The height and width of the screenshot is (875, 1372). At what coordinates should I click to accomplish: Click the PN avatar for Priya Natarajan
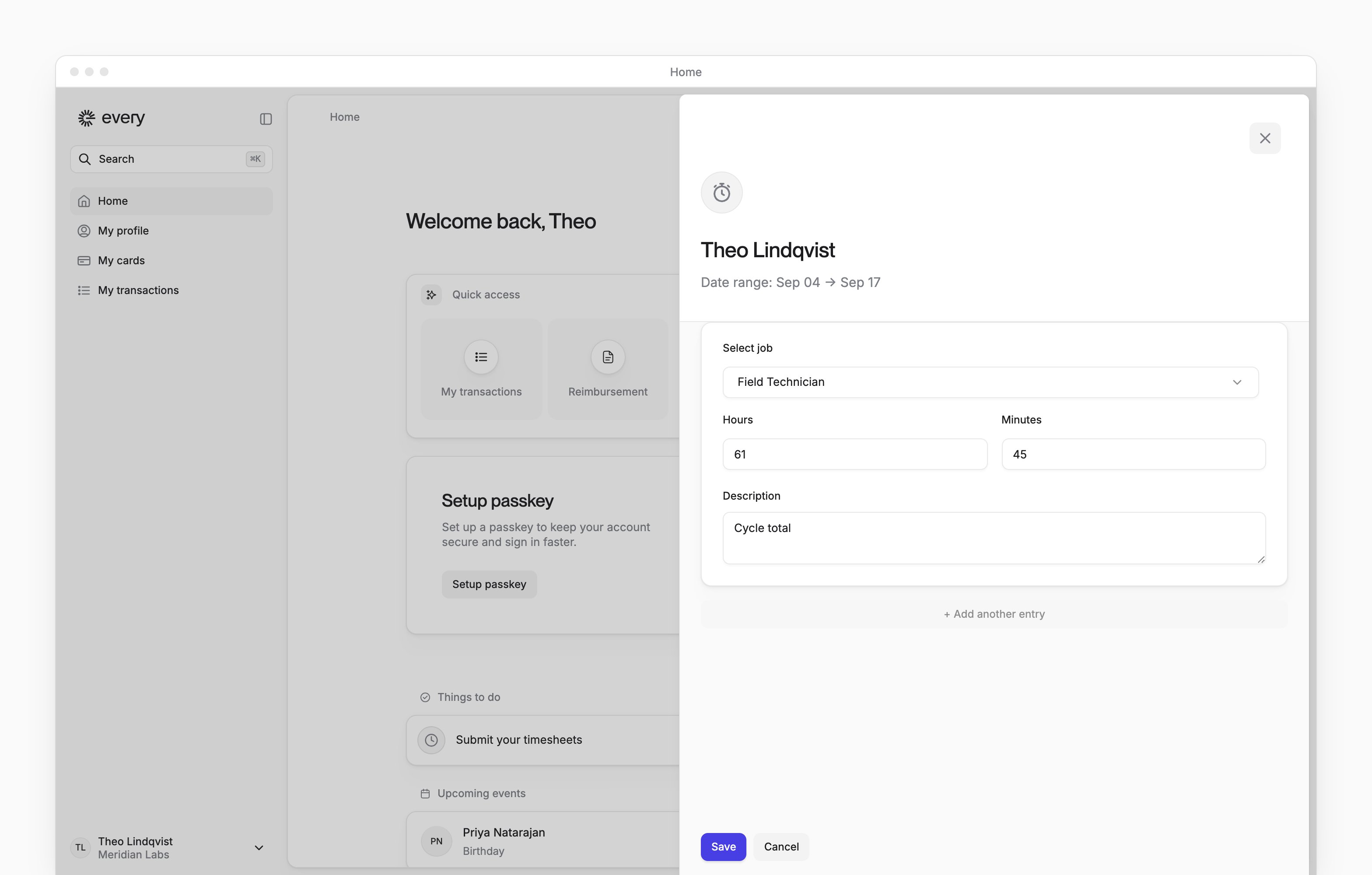(437, 841)
